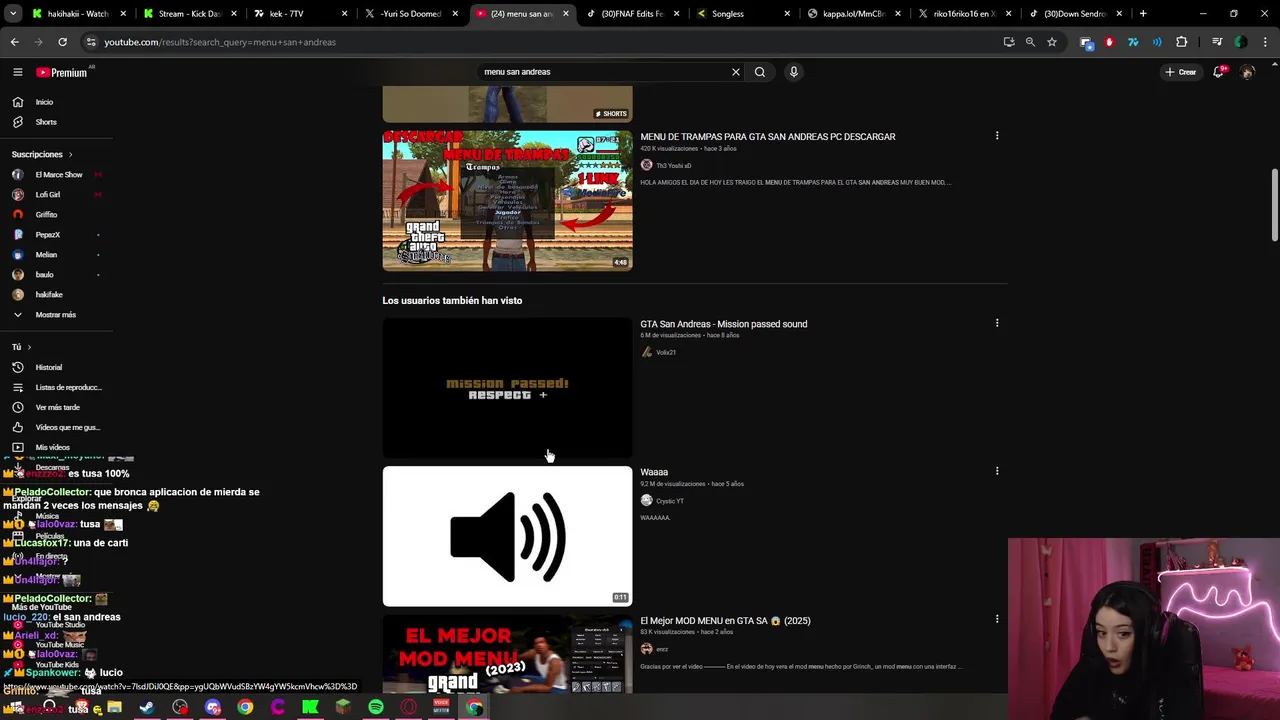Open more options for Waaaa video
The width and height of the screenshot is (1280, 720).
click(x=997, y=471)
